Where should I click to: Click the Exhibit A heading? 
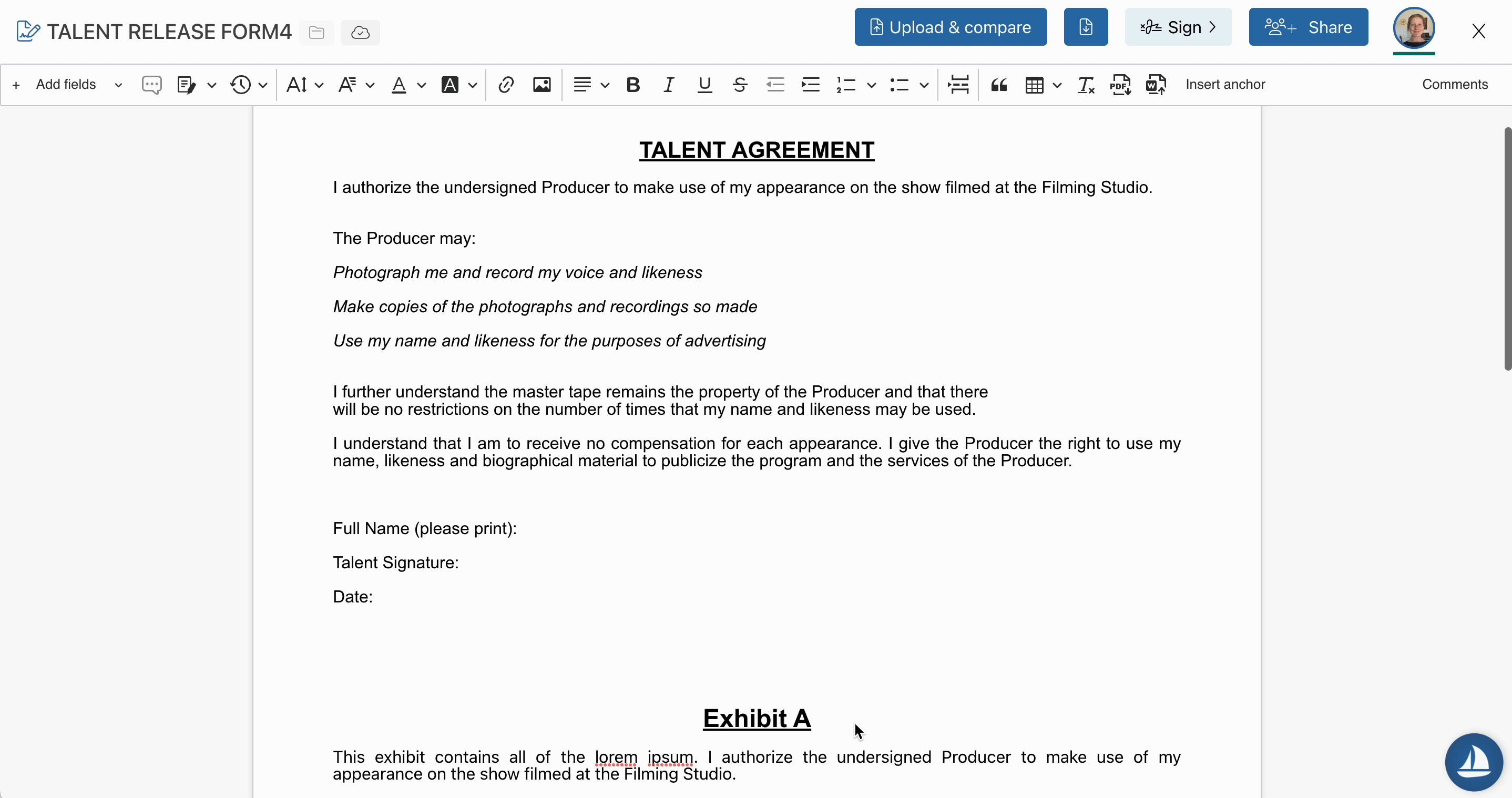coord(757,719)
